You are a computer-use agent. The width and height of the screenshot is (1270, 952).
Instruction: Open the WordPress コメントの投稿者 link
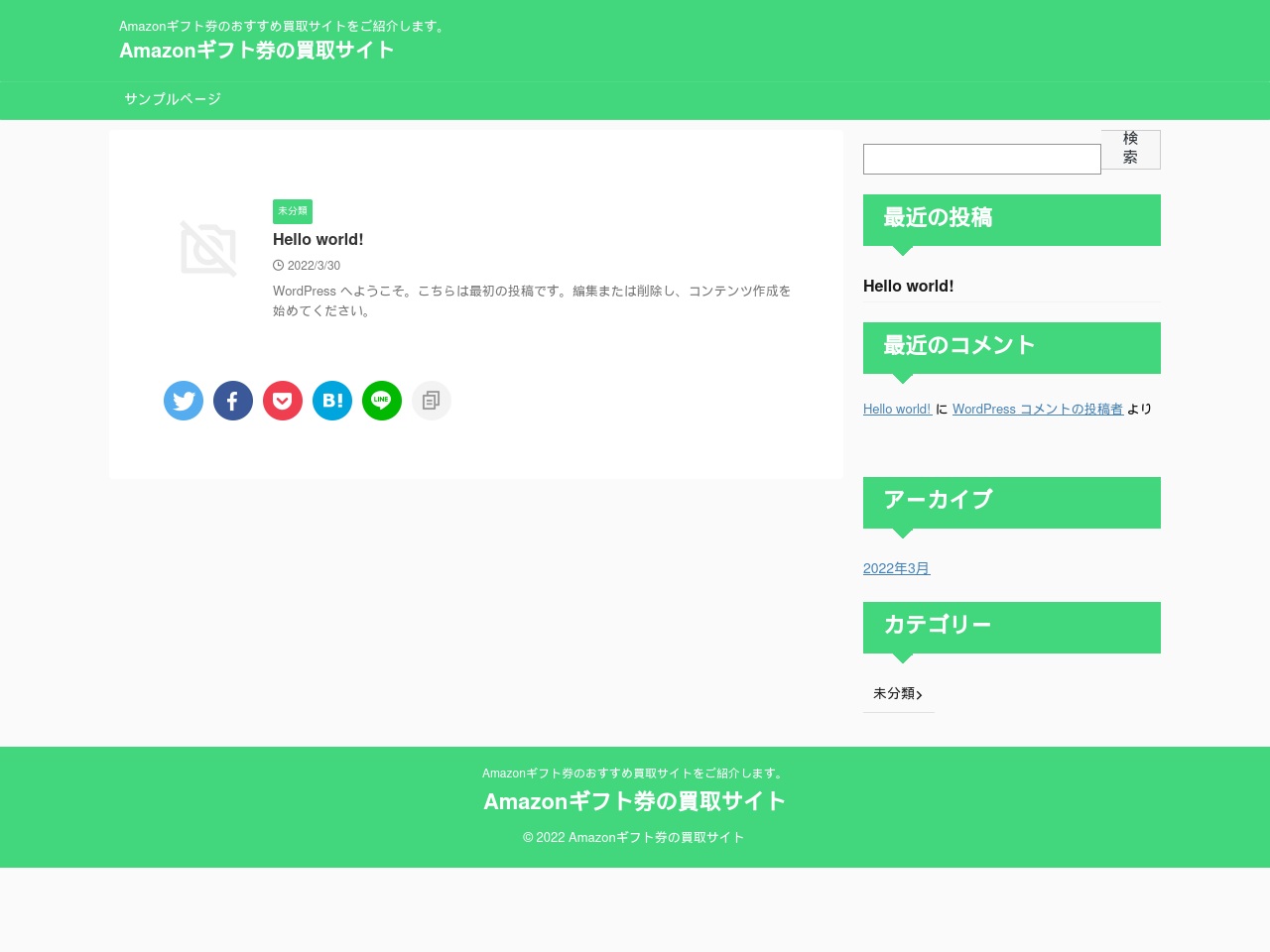tap(1038, 409)
